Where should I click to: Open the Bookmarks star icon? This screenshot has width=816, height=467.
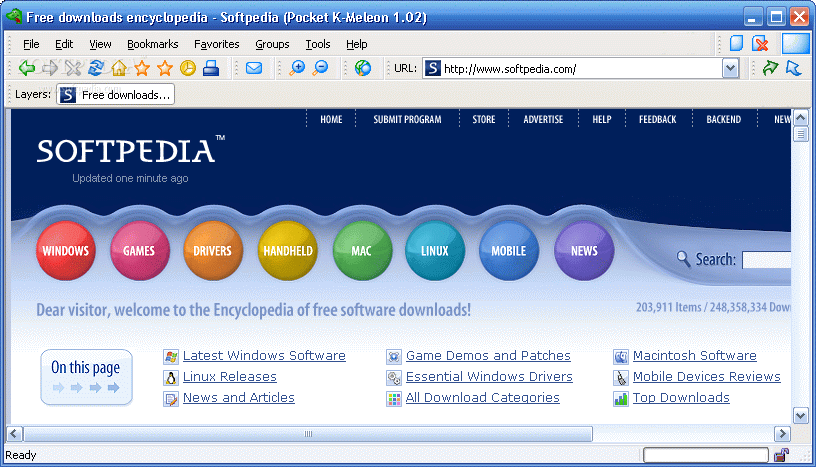[142, 68]
